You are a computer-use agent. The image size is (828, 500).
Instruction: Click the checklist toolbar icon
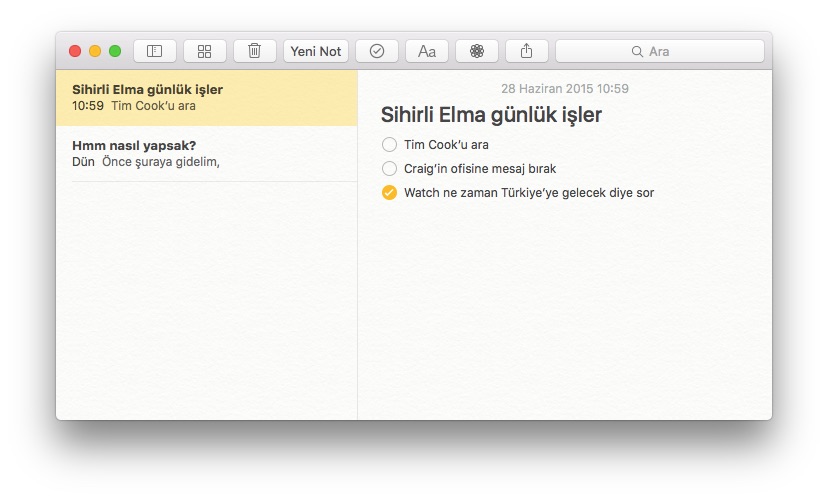coord(376,51)
